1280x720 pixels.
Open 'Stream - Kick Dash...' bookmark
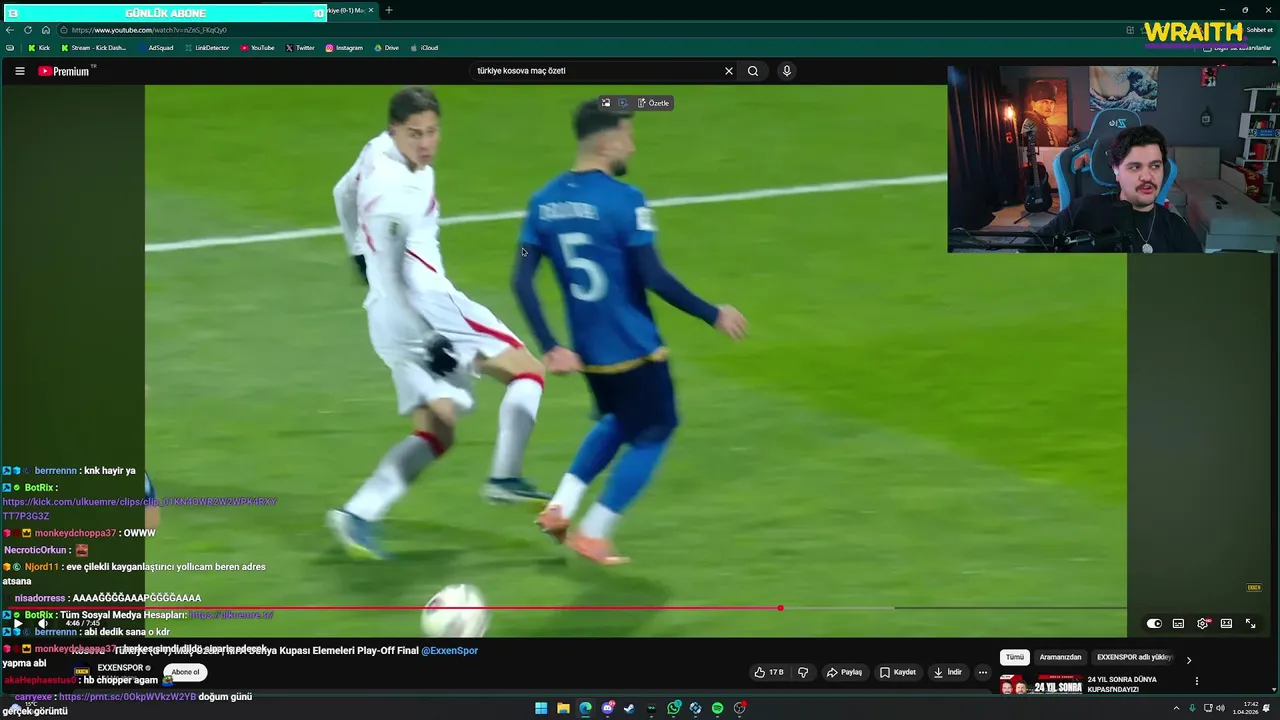94,48
